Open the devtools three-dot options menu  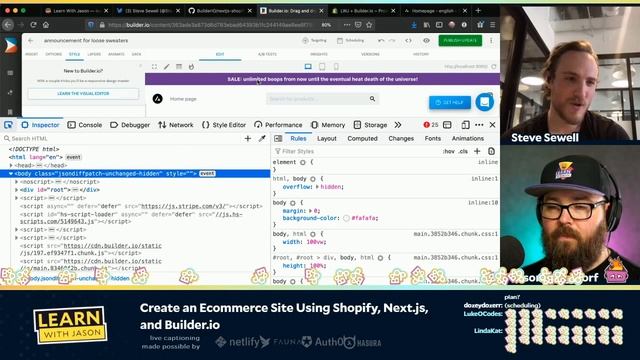(x=479, y=125)
